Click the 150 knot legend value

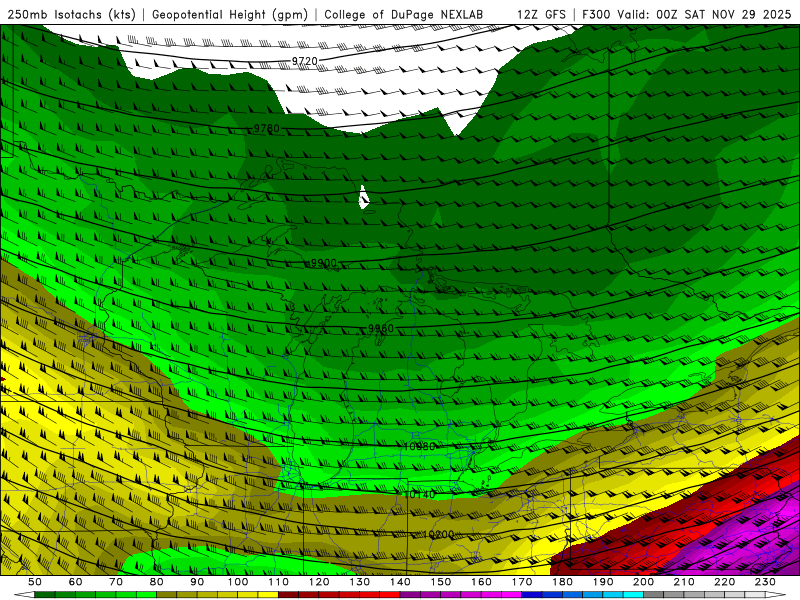pos(441,582)
